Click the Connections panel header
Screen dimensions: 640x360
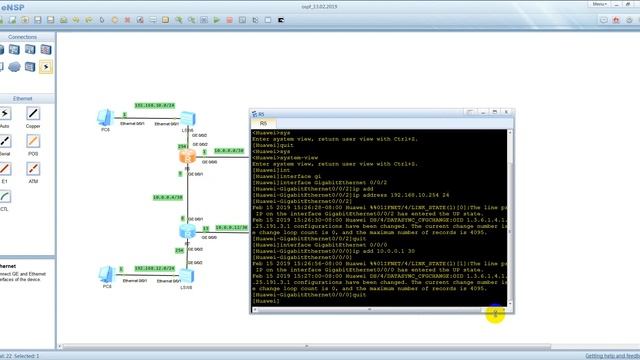[22, 37]
